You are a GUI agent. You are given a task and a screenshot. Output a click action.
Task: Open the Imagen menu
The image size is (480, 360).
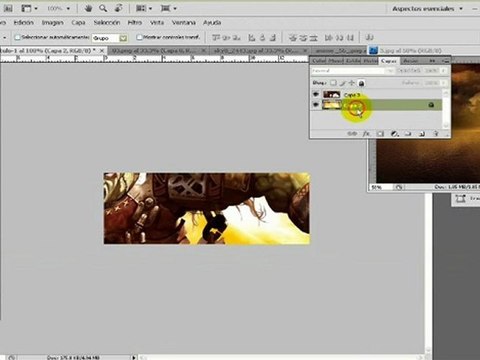click(52, 23)
